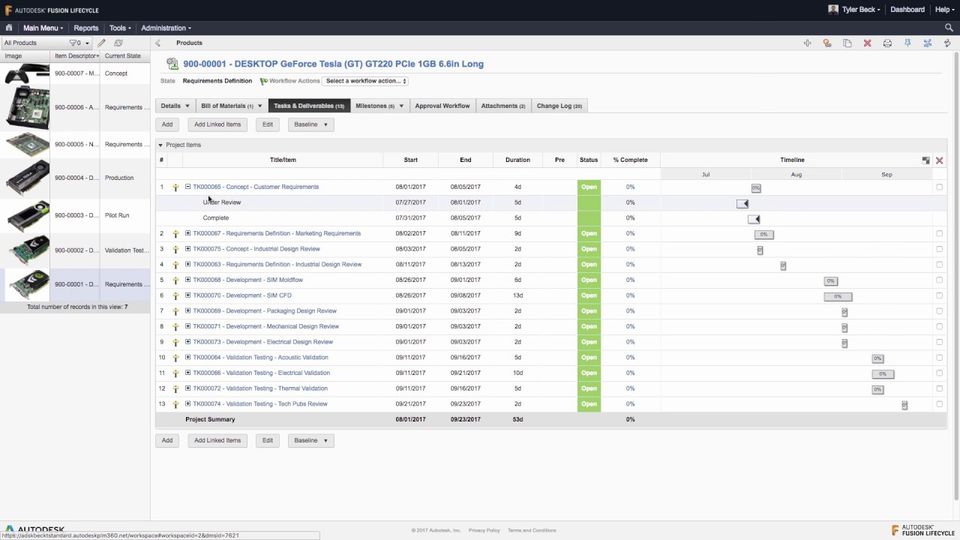Click the blue pin bookmark icon
The image size is (960, 540).
907,43
